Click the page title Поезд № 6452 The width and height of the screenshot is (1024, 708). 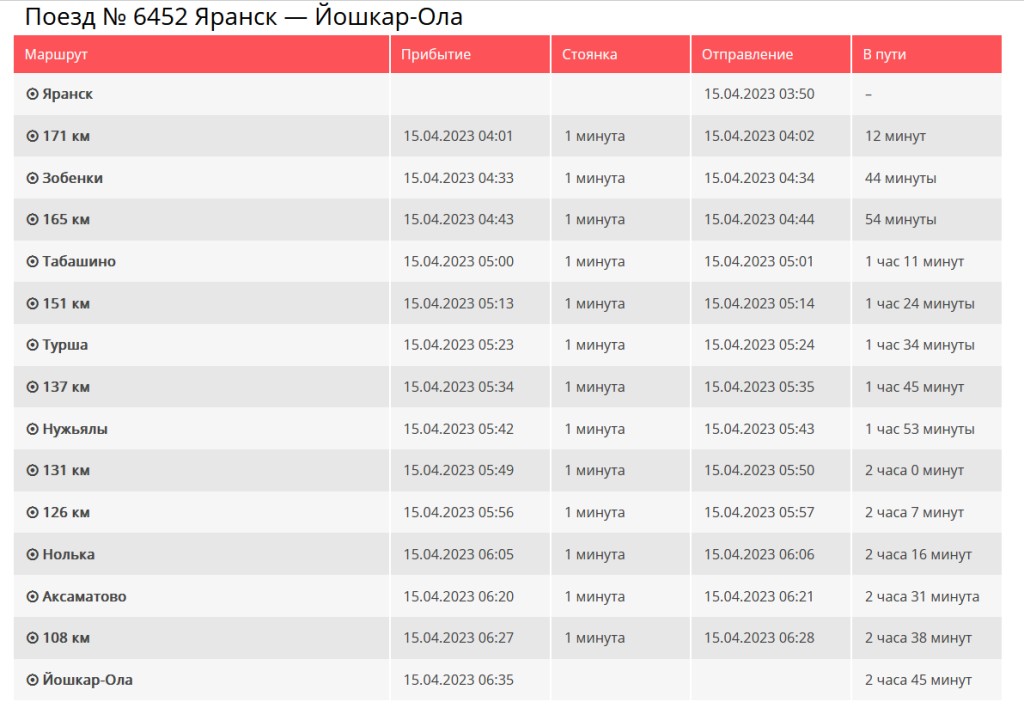(x=106, y=16)
